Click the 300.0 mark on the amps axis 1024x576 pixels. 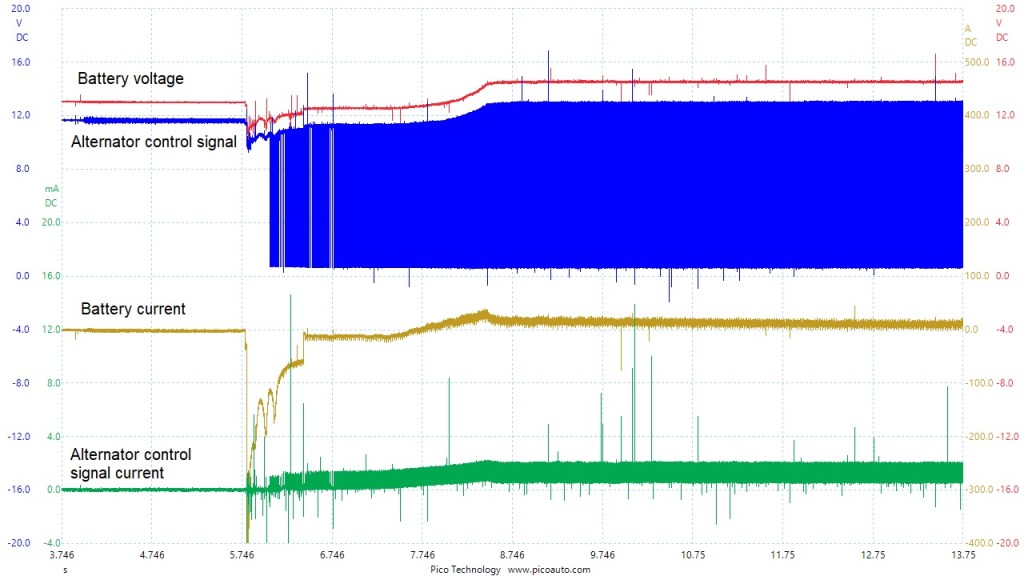(x=975, y=169)
